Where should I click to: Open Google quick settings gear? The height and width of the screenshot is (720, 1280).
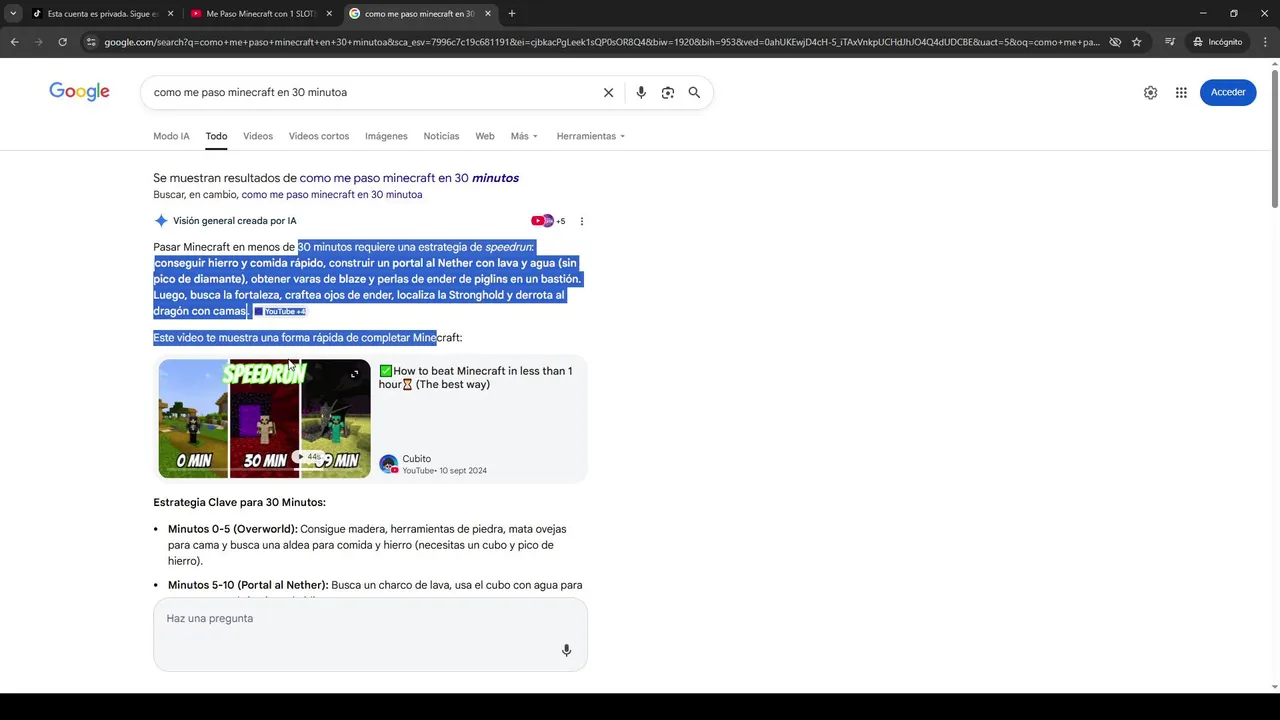[1151, 92]
